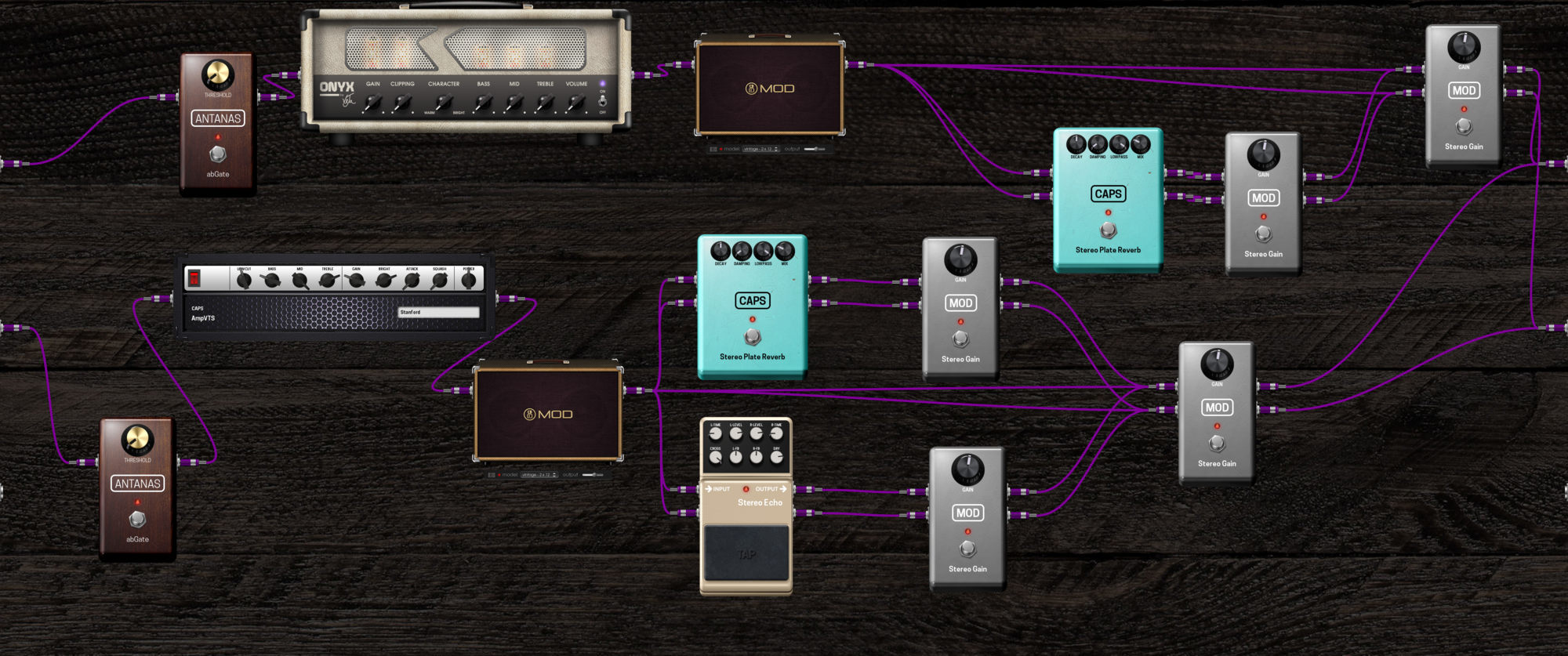Toggle footswitch on abGate pedal feeding AmpVTS
1568x656 pixels.
[137, 519]
